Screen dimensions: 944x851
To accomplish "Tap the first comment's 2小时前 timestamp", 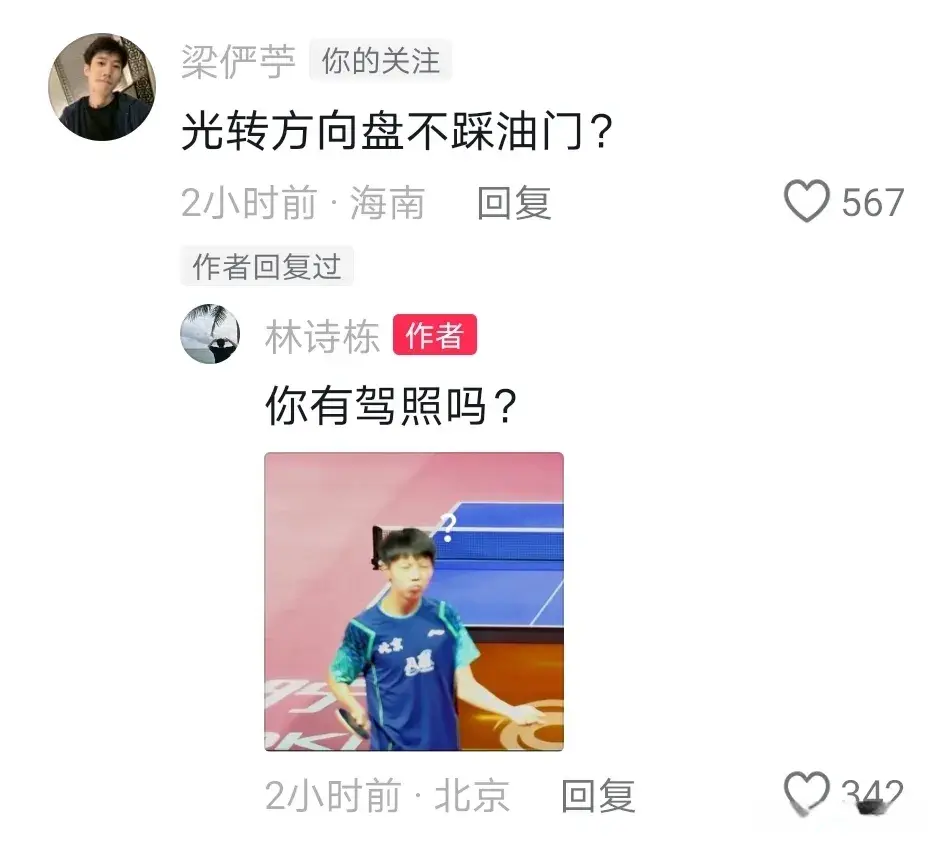I will tap(249, 203).
